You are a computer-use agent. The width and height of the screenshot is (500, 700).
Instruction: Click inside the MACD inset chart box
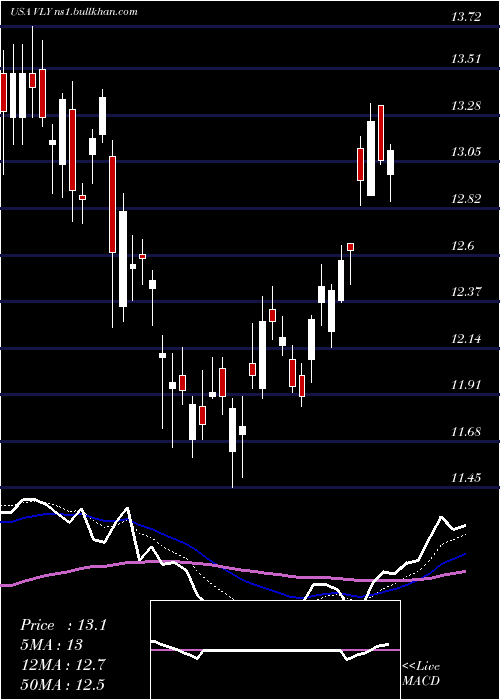tap(275, 650)
